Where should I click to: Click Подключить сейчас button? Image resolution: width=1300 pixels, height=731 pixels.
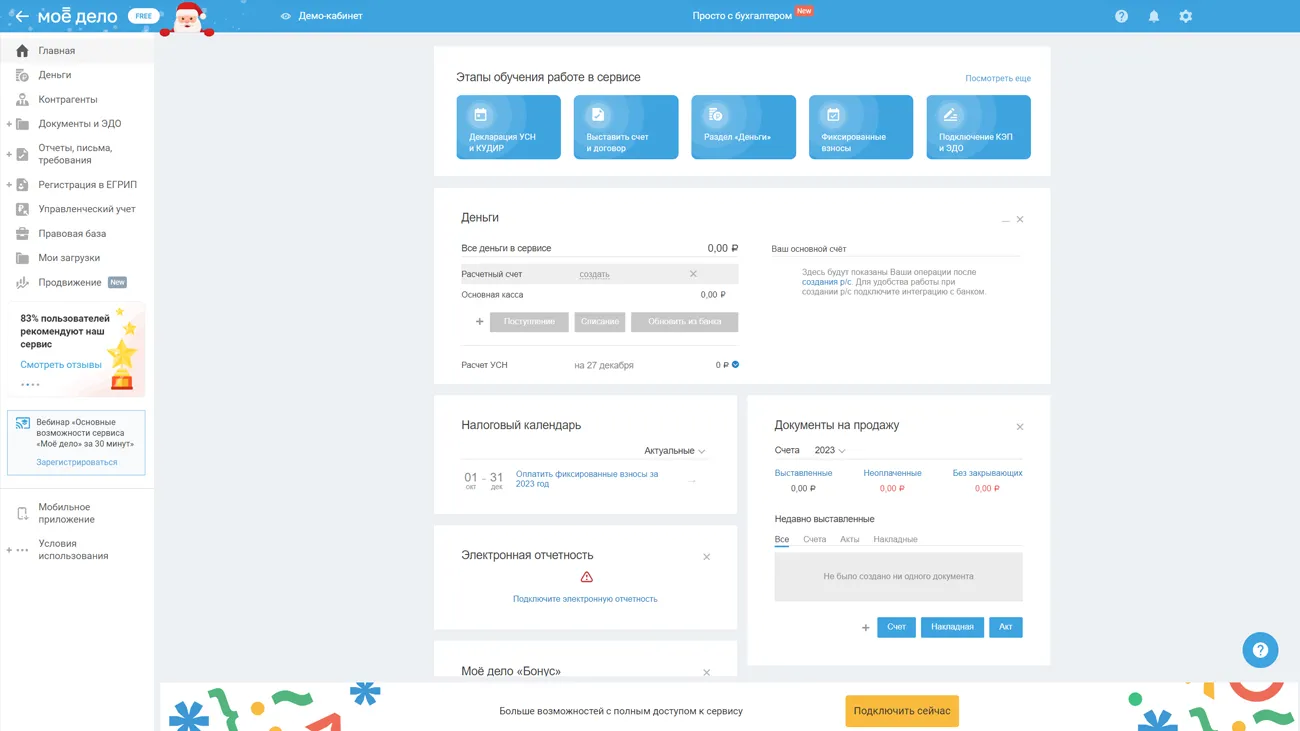click(x=901, y=711)
